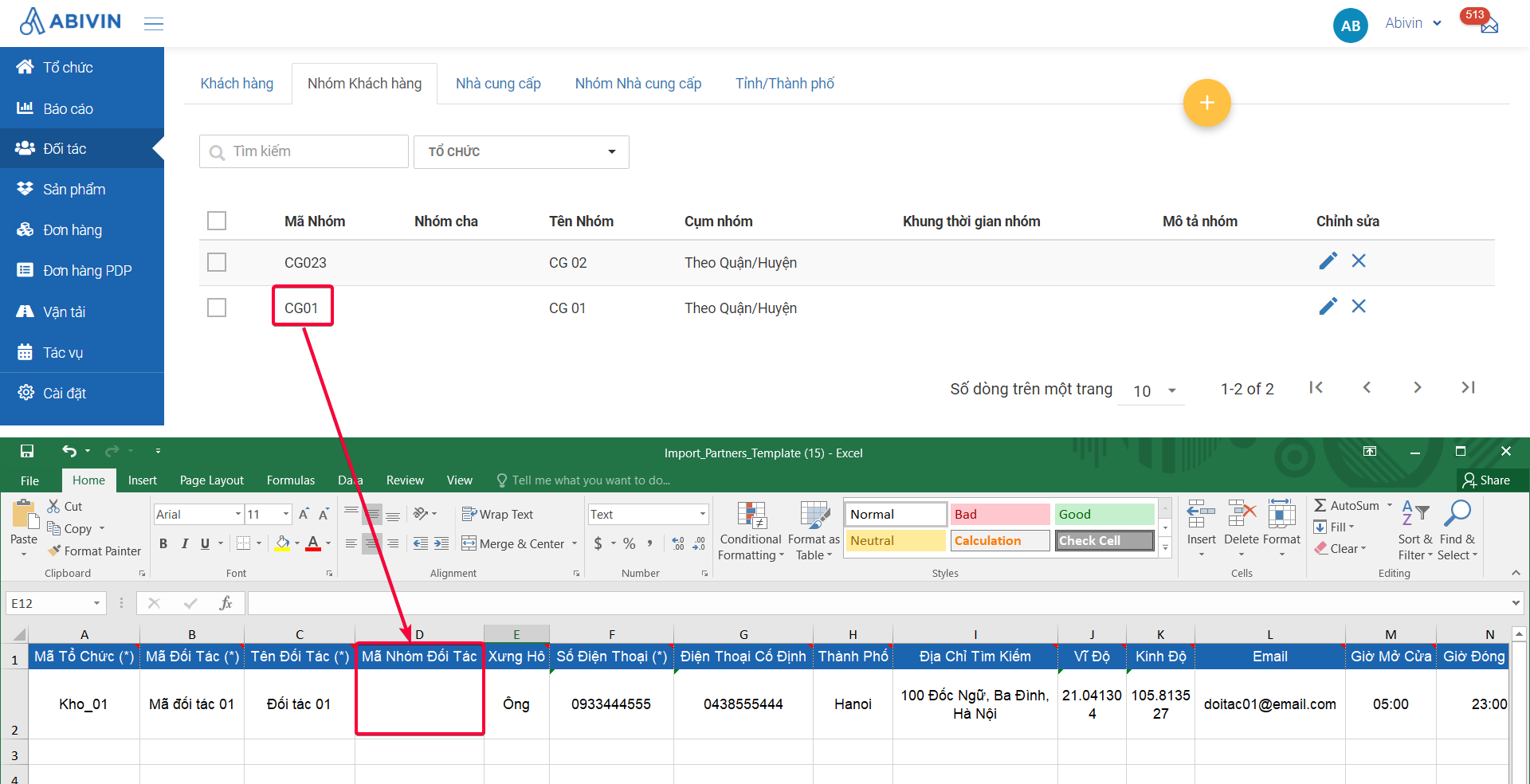Open the Excel Insert ribbon tab
The width and height of the screenshot is (1530, 784).
143,480
